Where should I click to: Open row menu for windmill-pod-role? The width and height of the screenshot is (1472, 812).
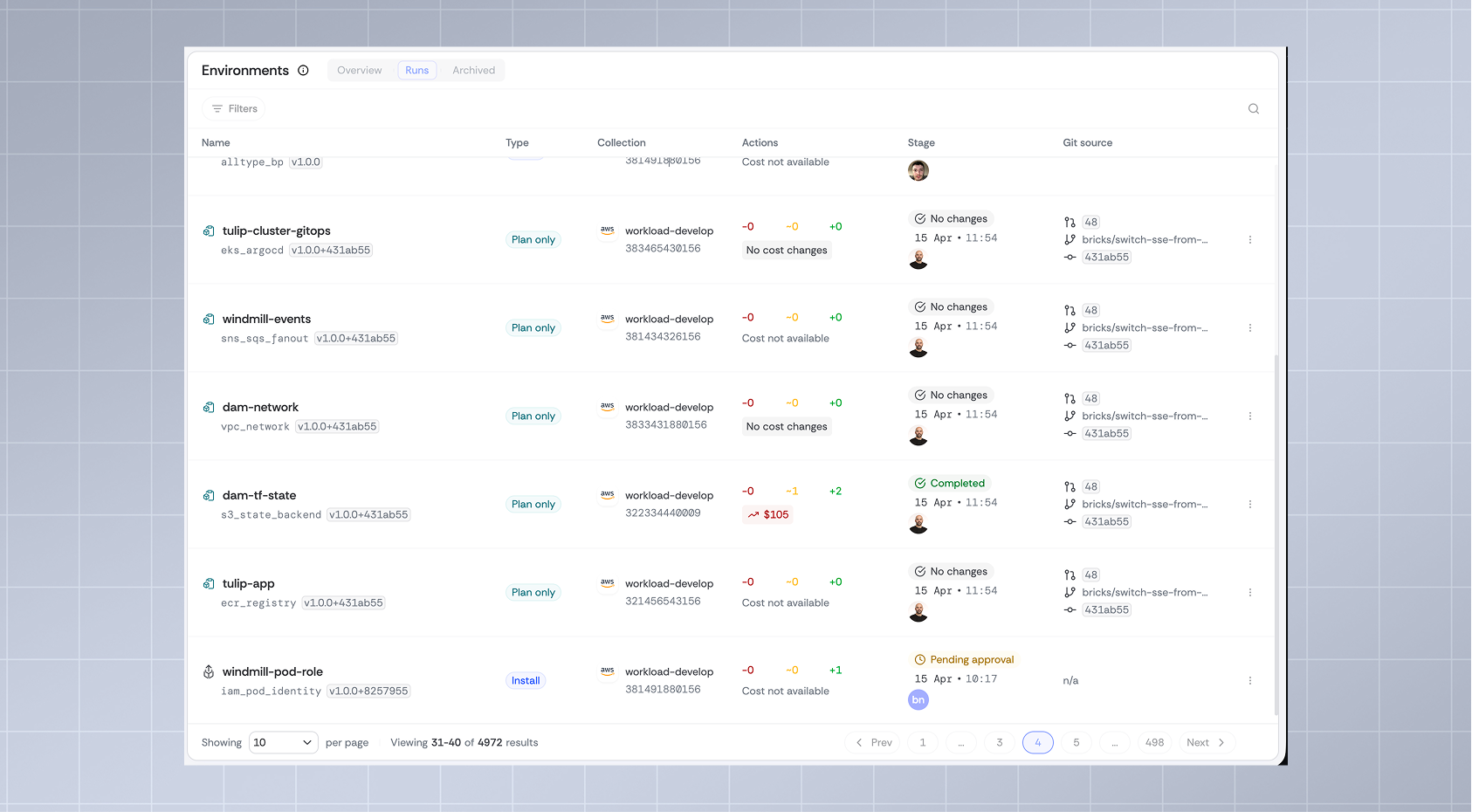(x=1250, y=681)
